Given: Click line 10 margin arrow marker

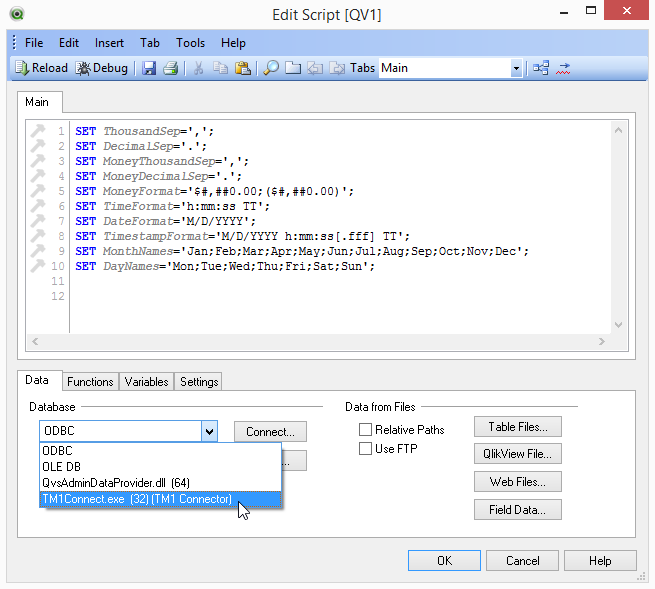Looking at the screenshot, I should click(38, 266).
